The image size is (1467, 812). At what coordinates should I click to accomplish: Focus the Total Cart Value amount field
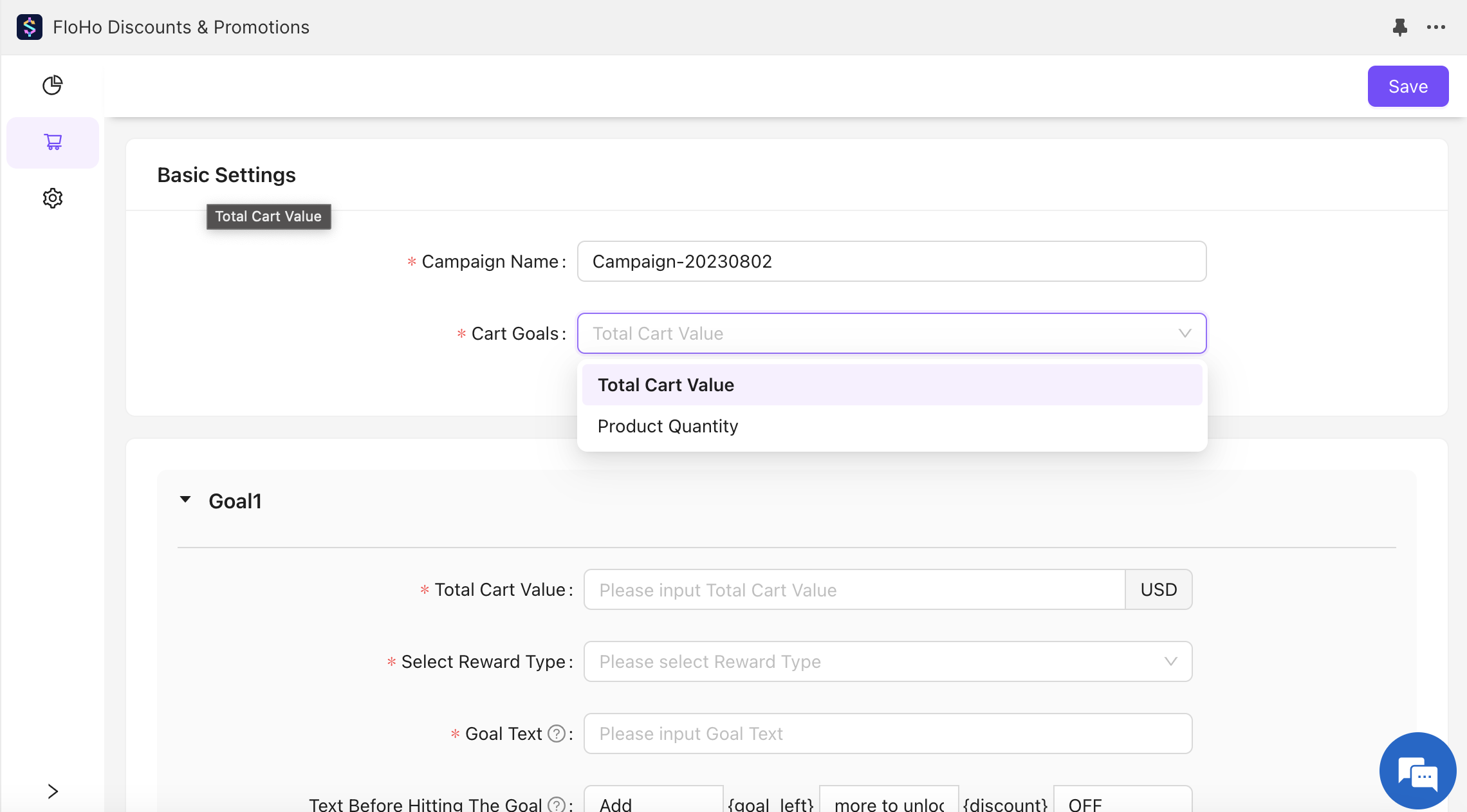pyautogui.click(x=854, y=589)
